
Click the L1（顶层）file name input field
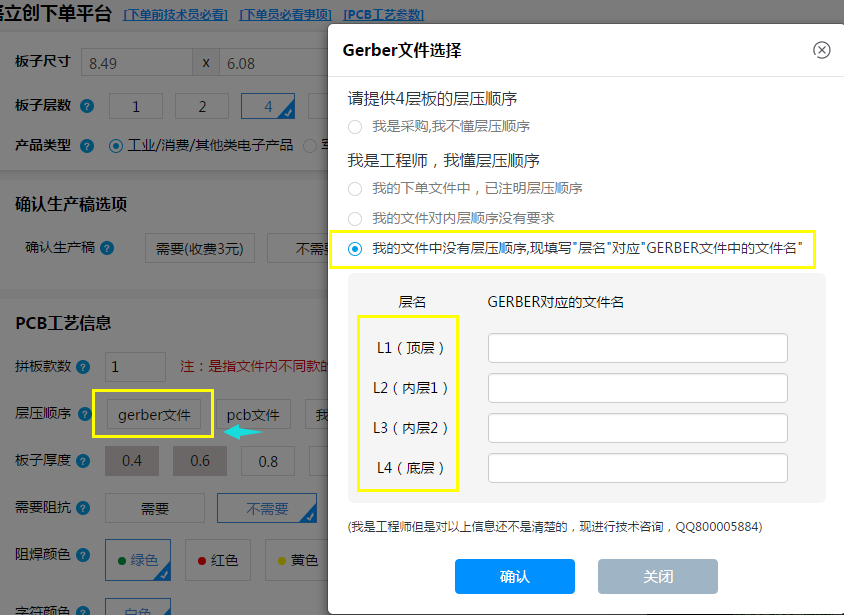(x=637, y=348)
